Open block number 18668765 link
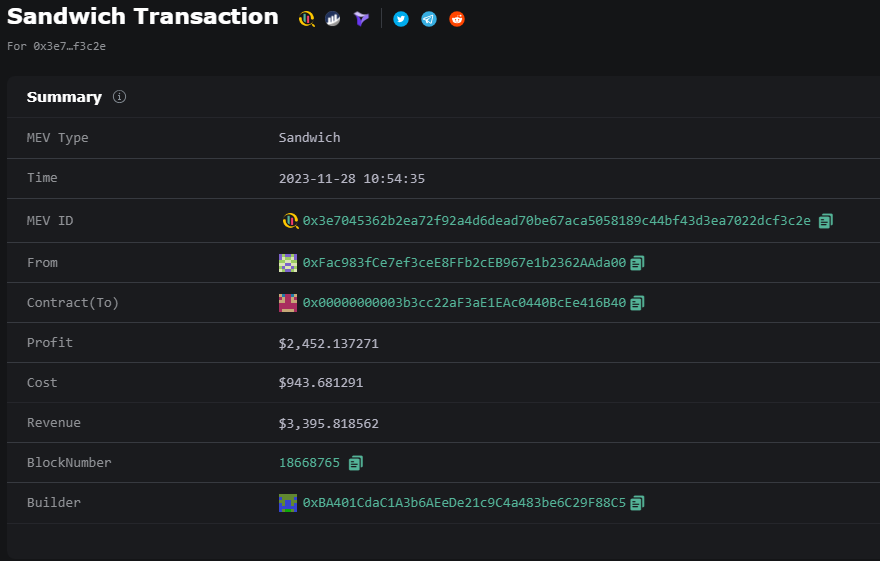 pos(310,463)
